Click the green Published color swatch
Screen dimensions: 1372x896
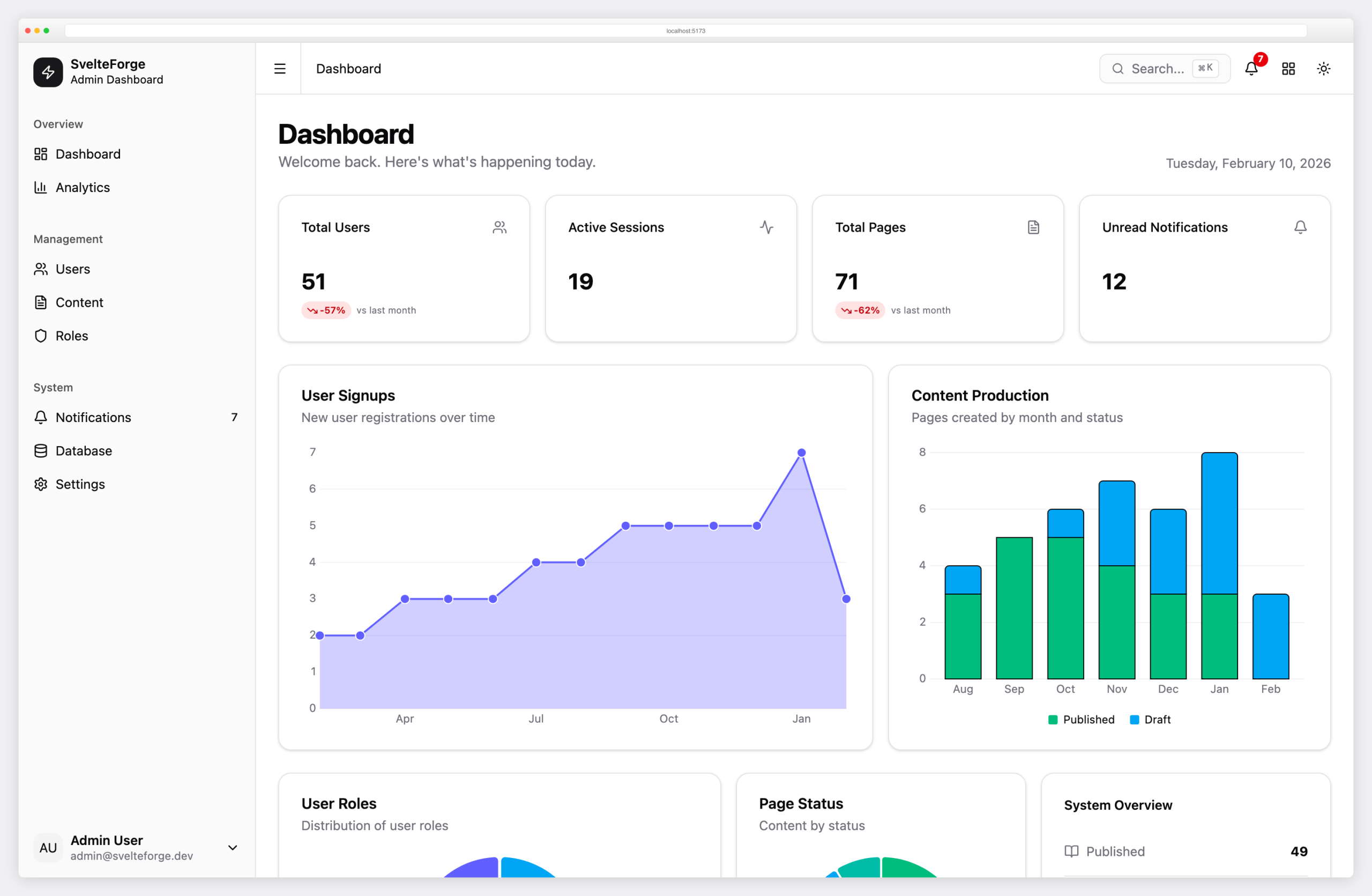1053,719
